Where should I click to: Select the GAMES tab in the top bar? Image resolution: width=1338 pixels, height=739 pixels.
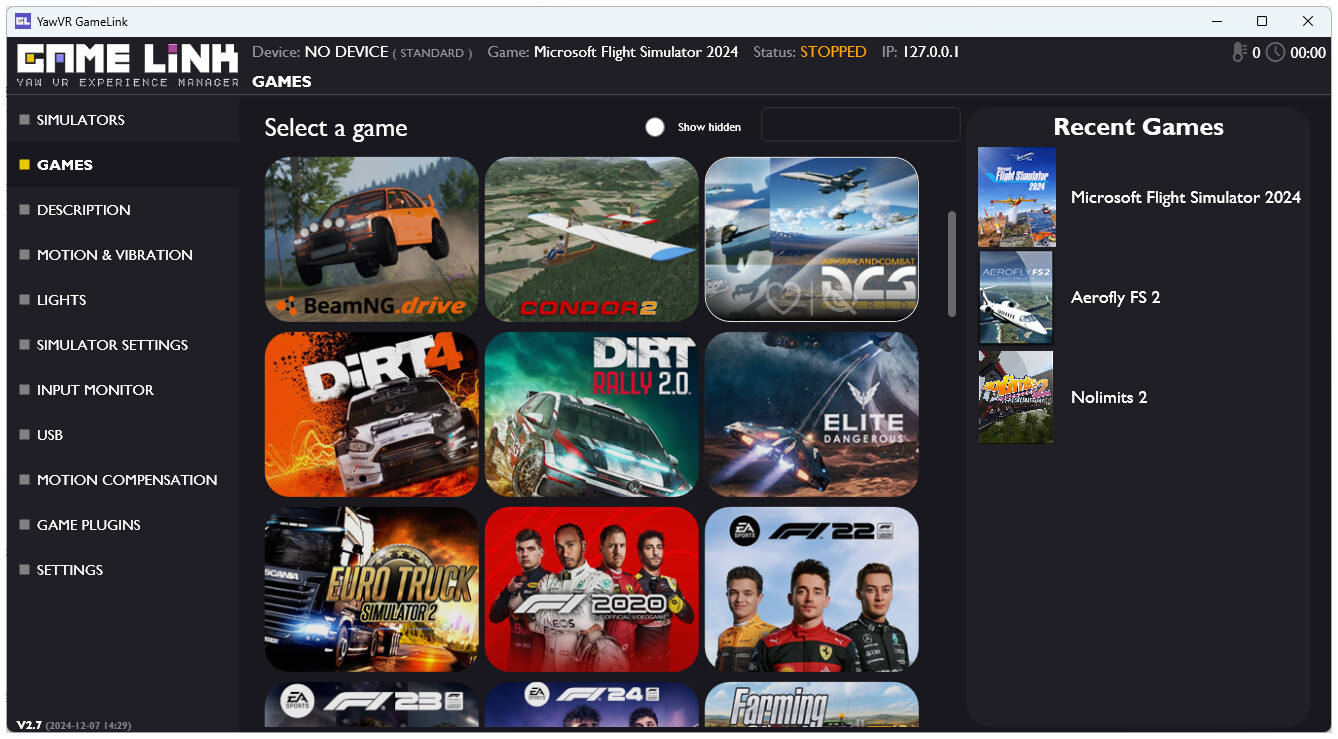coord(282,81)
